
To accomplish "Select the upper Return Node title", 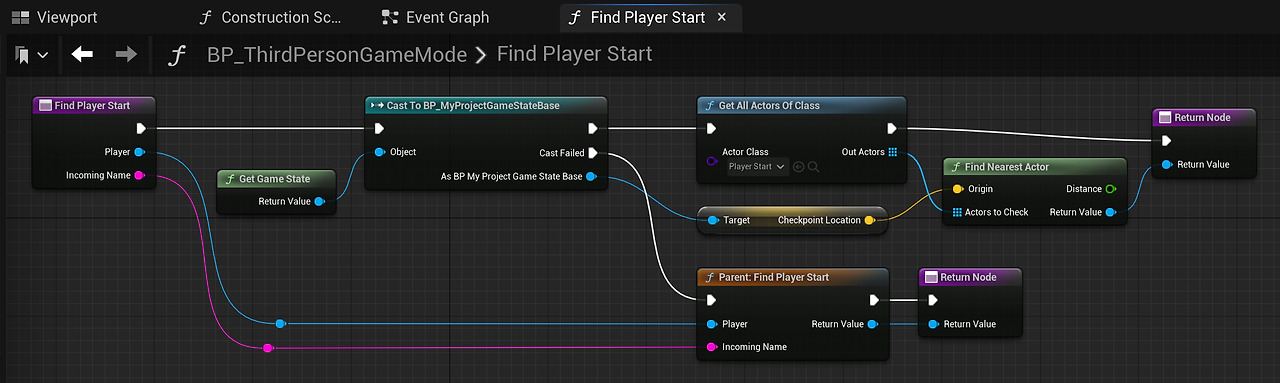I will pos(1202,117).
